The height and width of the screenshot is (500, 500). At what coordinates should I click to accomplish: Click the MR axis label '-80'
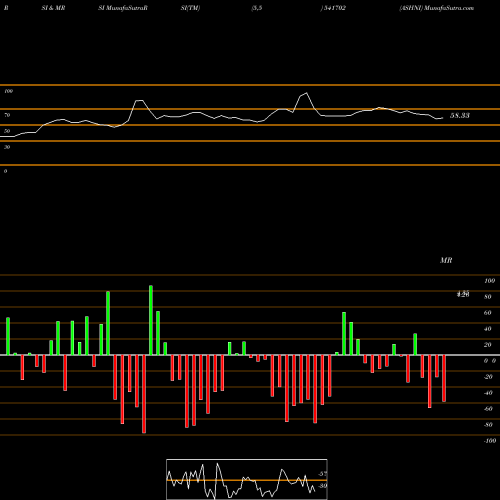pyautogui.click(x=488, y=425)
